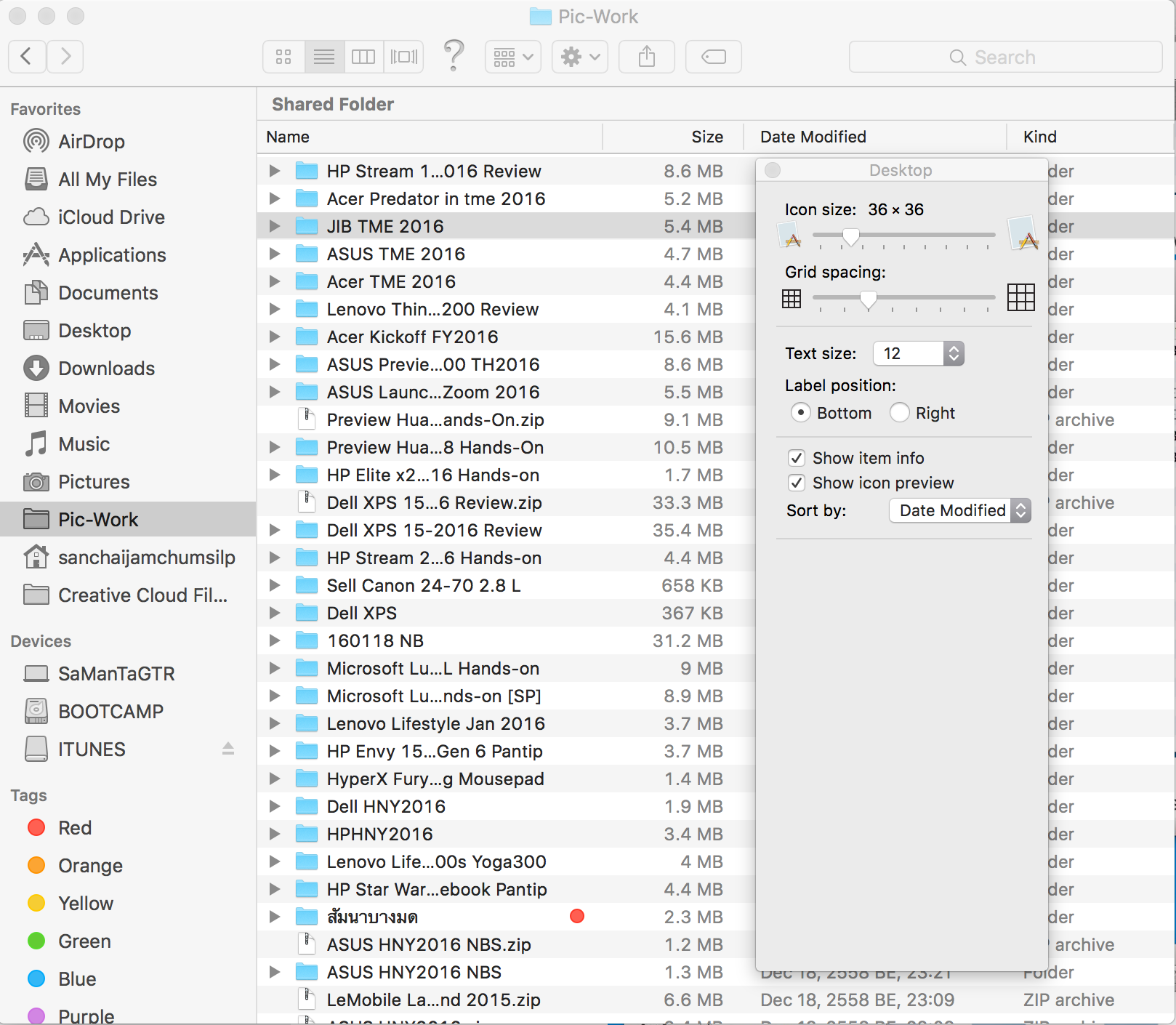Select the Pic-Work sidebar folder
Image resolution: width=1176 pixels, height=1025 pixels.
pos(128,520)
